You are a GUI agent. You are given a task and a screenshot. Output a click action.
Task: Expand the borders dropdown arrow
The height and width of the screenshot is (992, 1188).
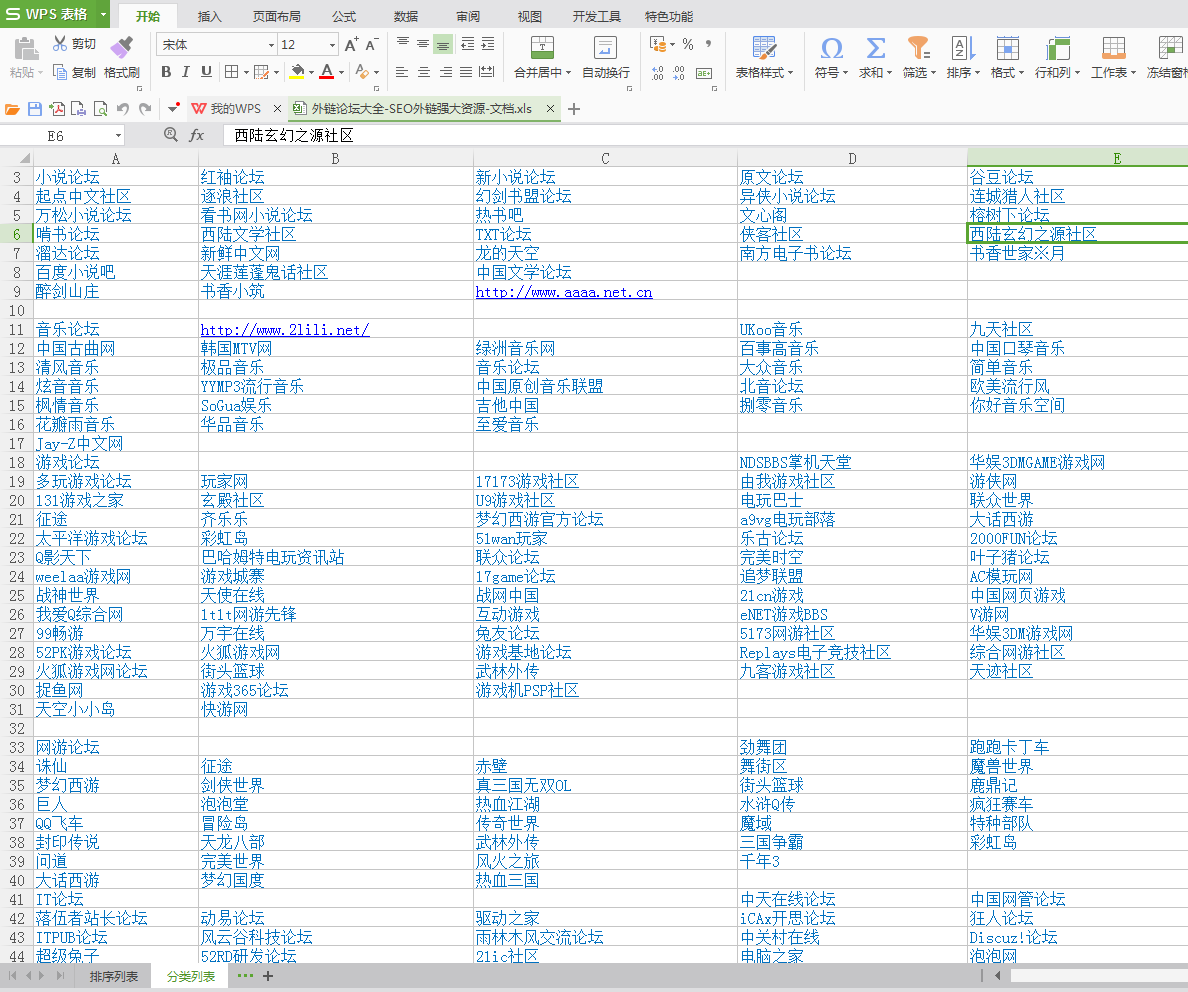coord(245,73)
